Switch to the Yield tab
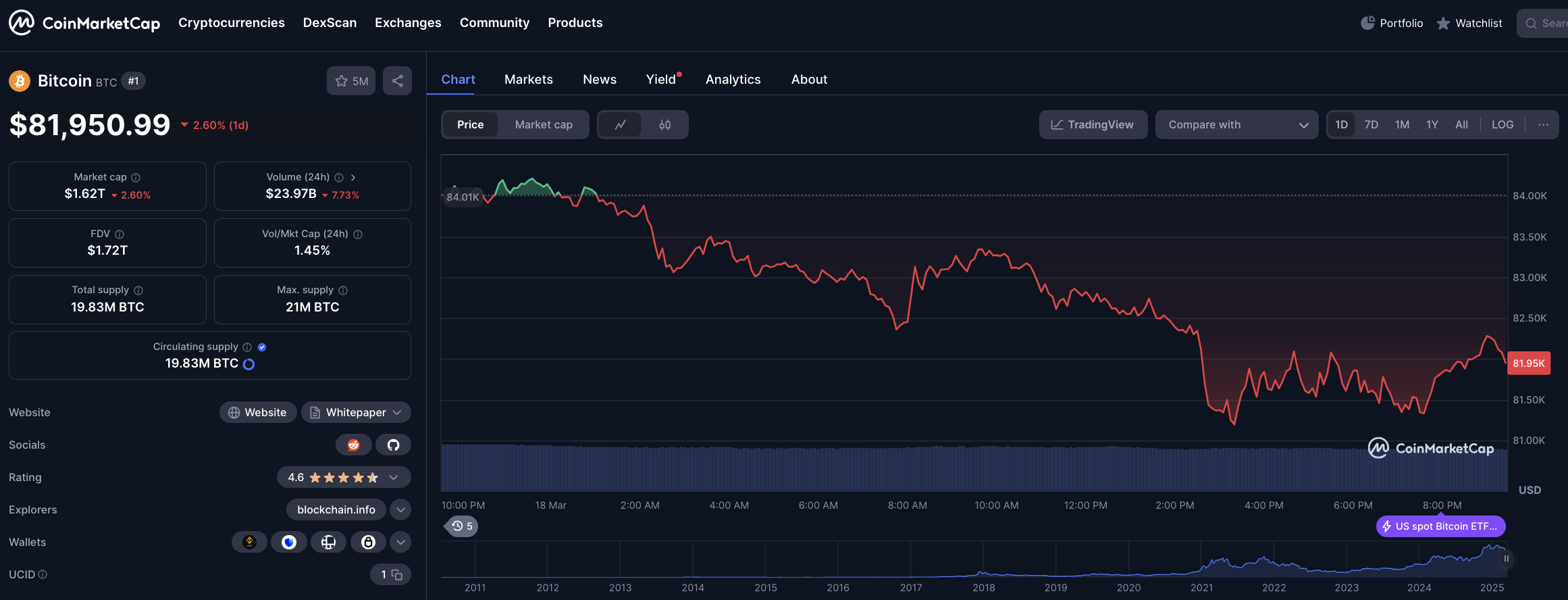Screen dimensions: 1568x600 661,79
